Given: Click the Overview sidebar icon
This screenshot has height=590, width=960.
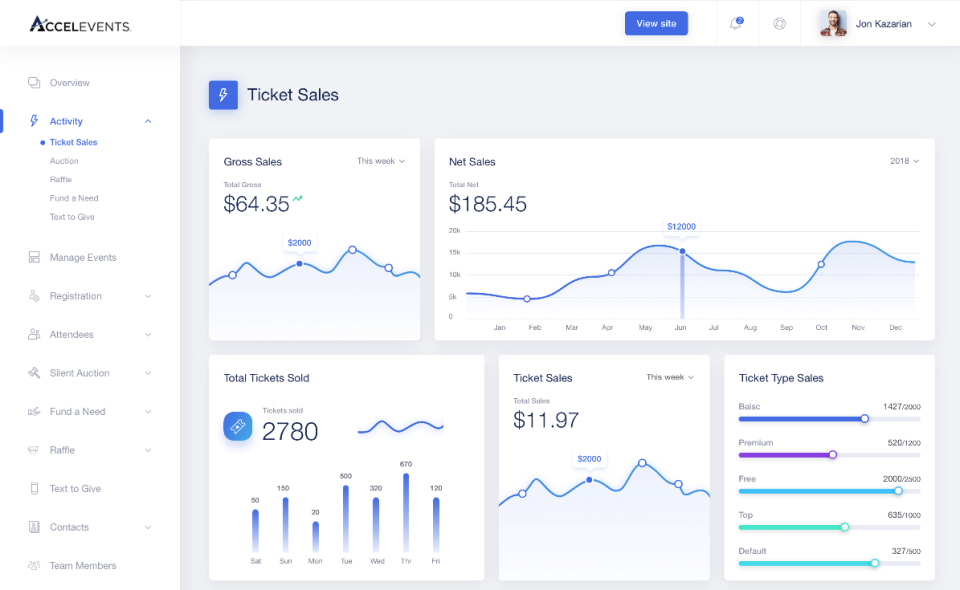Looking at the screenshot, I should point(34,83).
